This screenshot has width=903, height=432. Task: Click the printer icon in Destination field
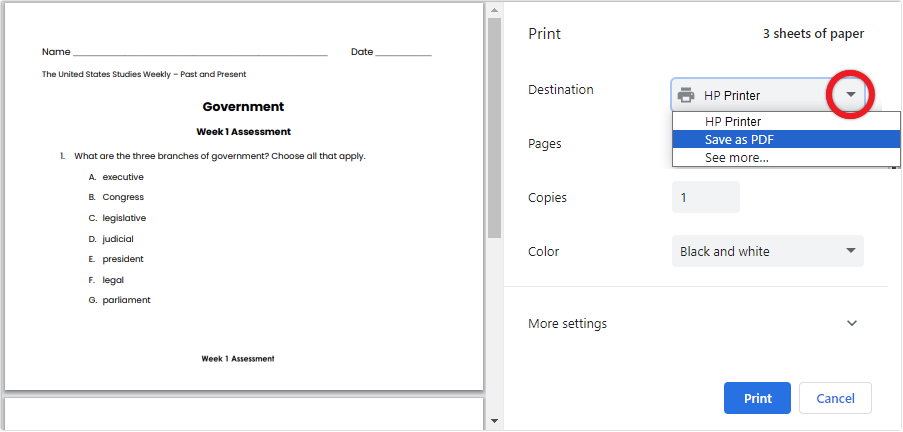(686, 95)
